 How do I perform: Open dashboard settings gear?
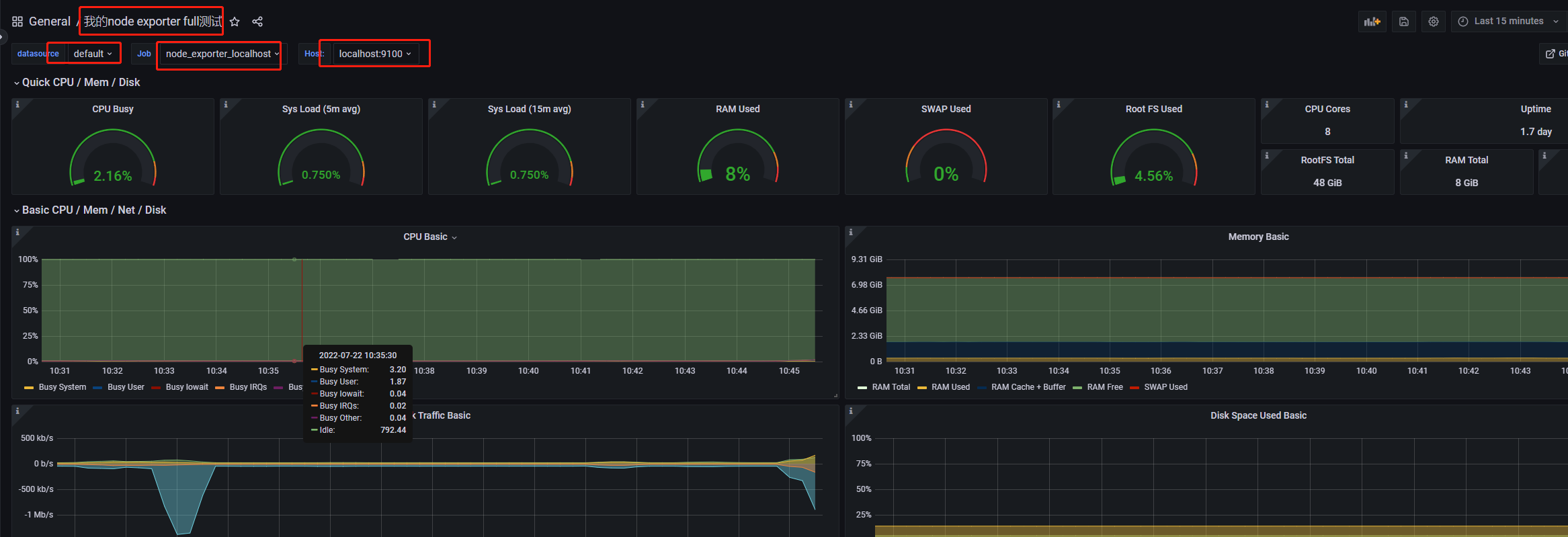[1434, 22]
